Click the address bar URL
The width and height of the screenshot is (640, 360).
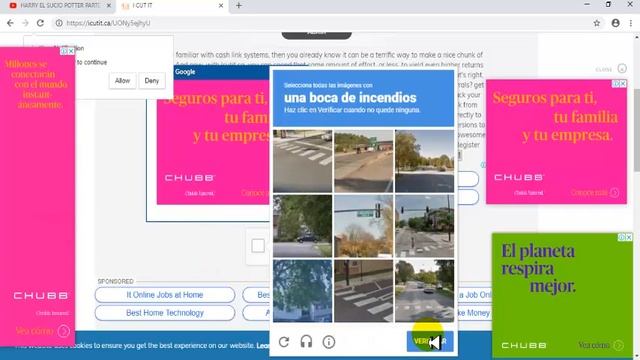[108, 23]
